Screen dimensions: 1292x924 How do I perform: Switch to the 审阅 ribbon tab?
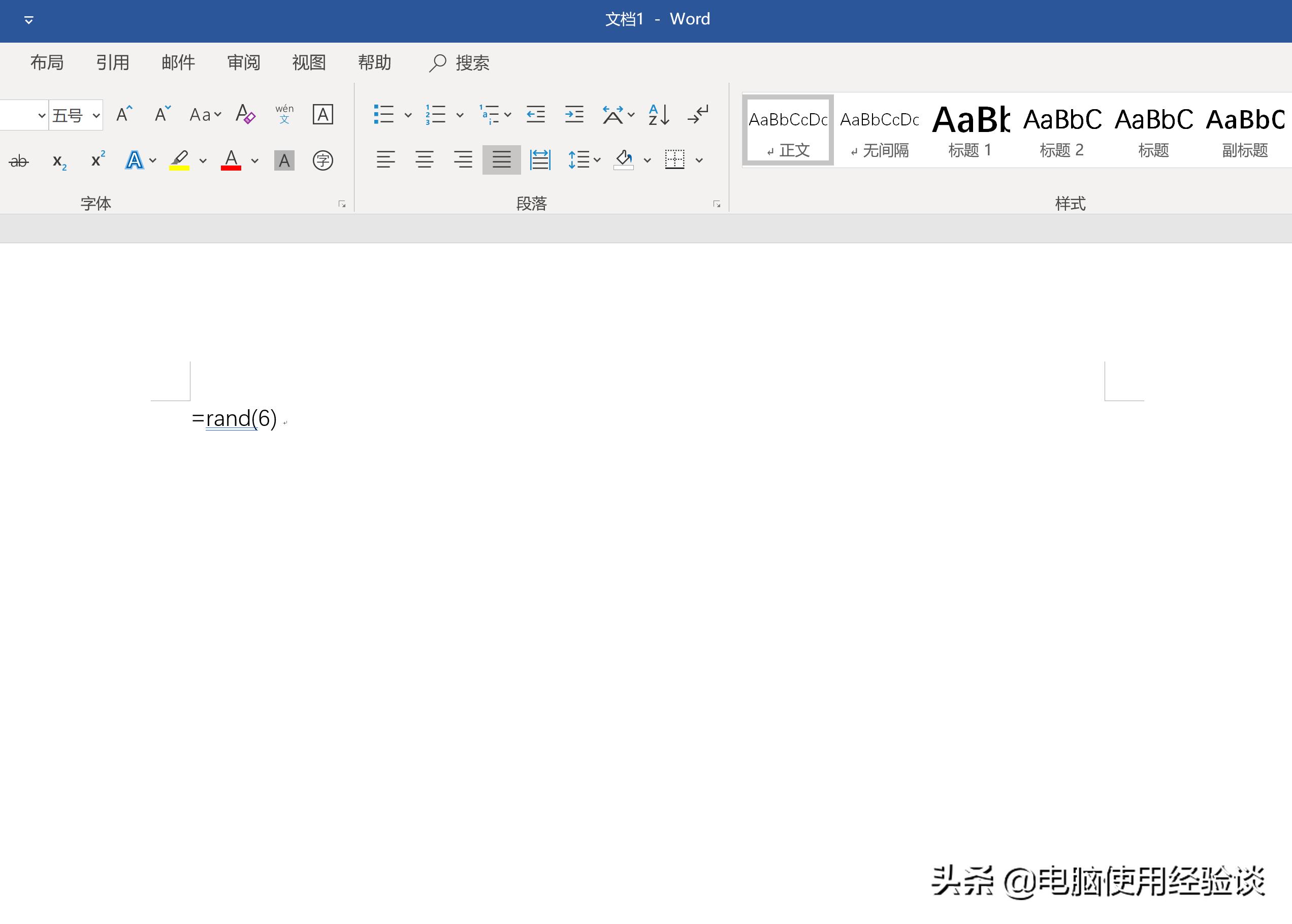coord(243,62)
